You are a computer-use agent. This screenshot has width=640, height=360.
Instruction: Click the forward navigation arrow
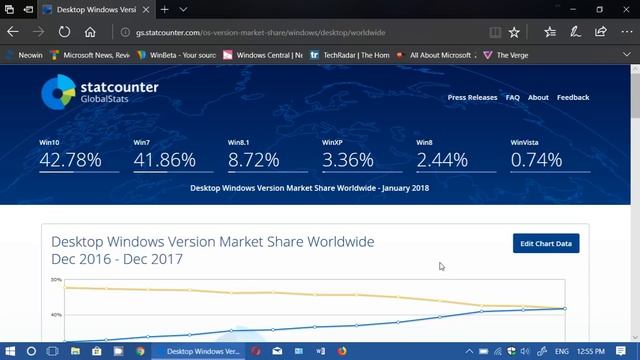coord(39,32)
